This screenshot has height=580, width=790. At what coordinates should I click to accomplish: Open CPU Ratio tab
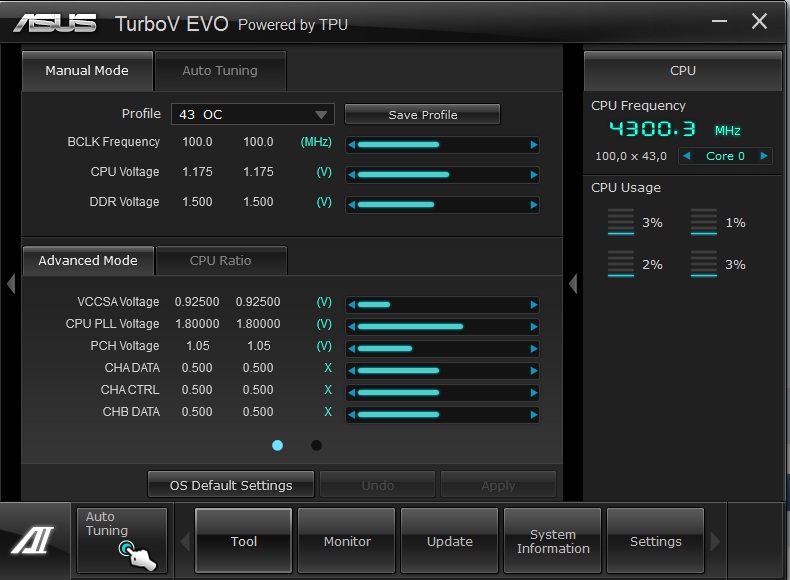click(221, 261)
